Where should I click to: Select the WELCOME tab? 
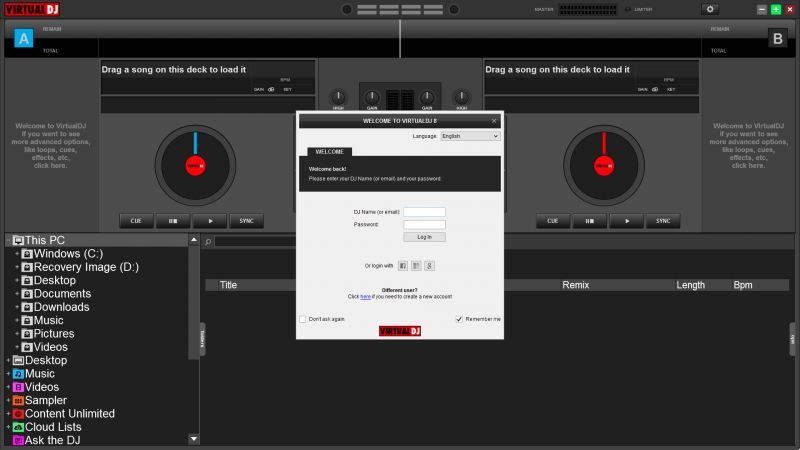[330, 152]
